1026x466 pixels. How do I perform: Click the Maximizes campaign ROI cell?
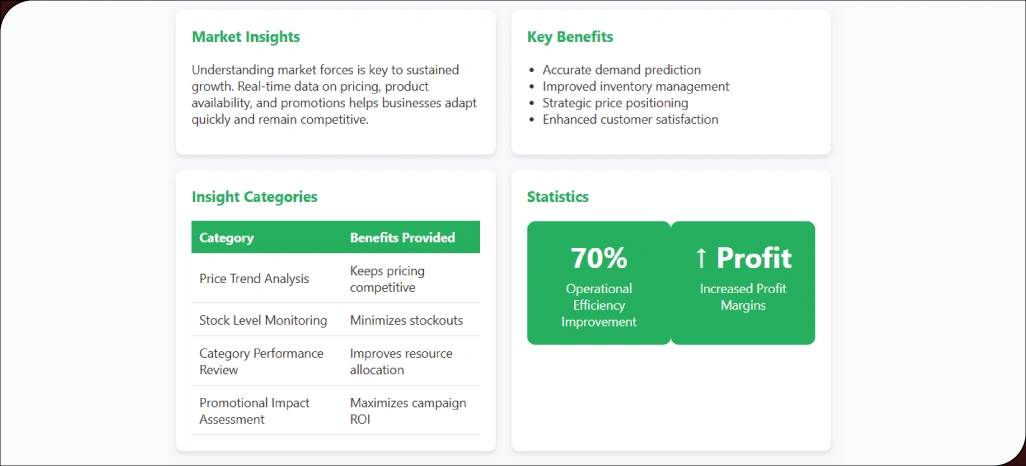pyautogui.click(x=408, y=411)
